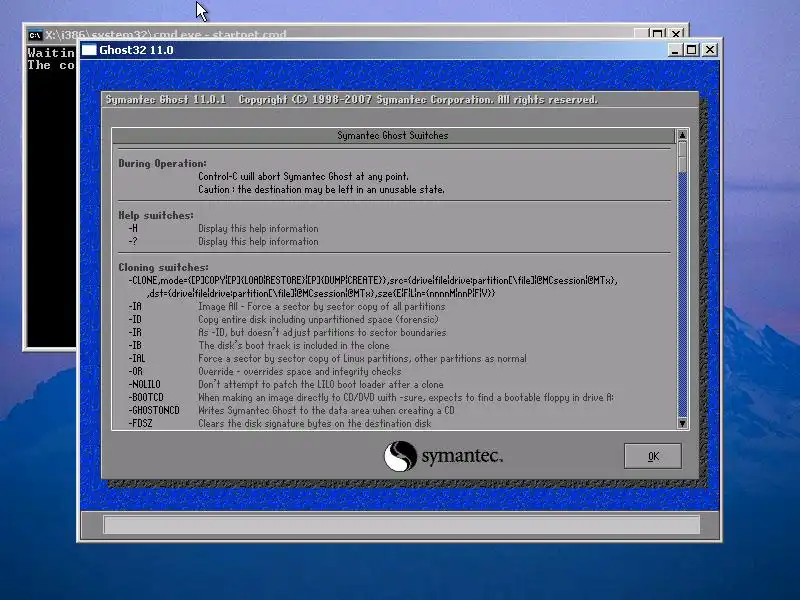Select the -FDSZ switch entry

140,423
